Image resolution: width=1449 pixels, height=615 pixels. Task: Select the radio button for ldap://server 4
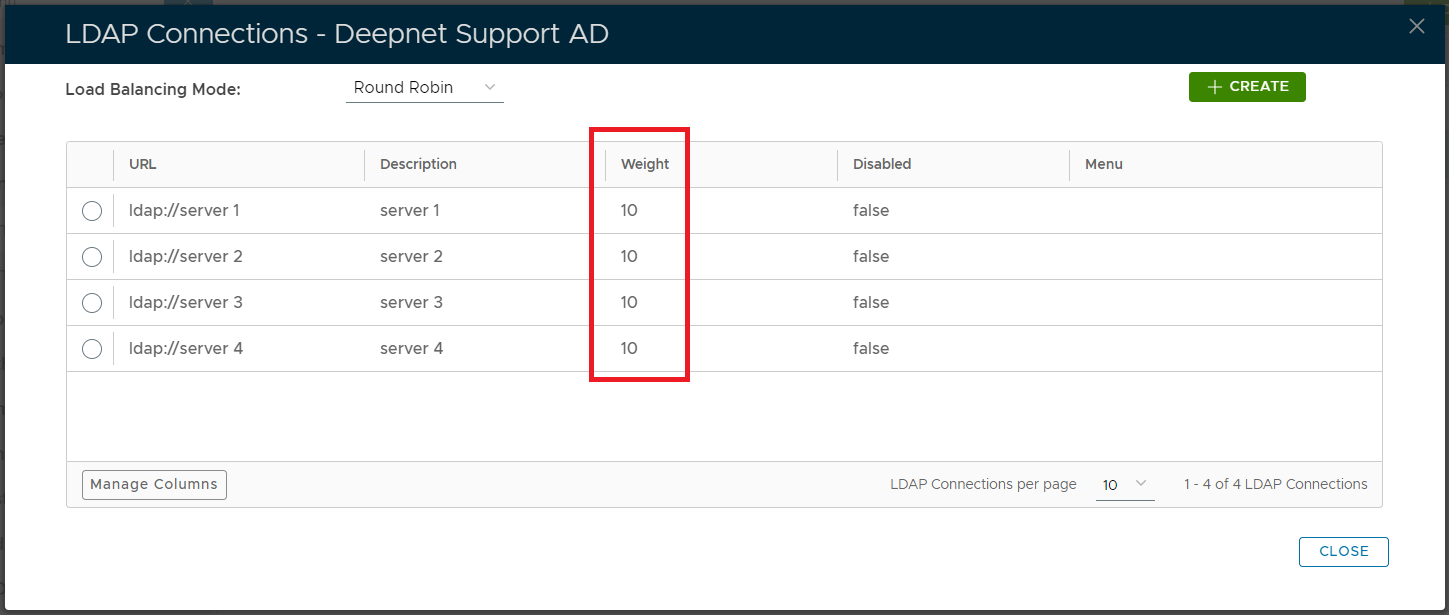(x=92, y=349)
